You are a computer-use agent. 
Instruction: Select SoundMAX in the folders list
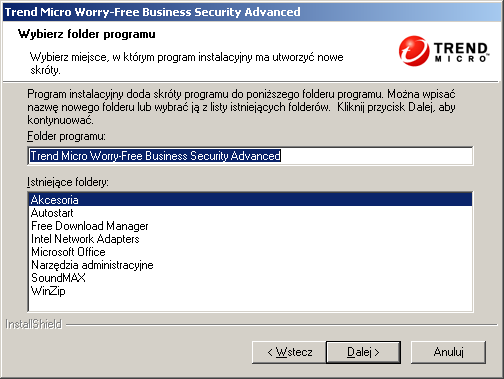250,278
